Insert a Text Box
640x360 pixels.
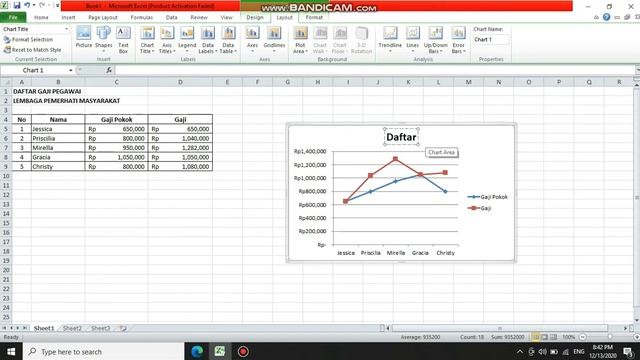tap(123, 40)
